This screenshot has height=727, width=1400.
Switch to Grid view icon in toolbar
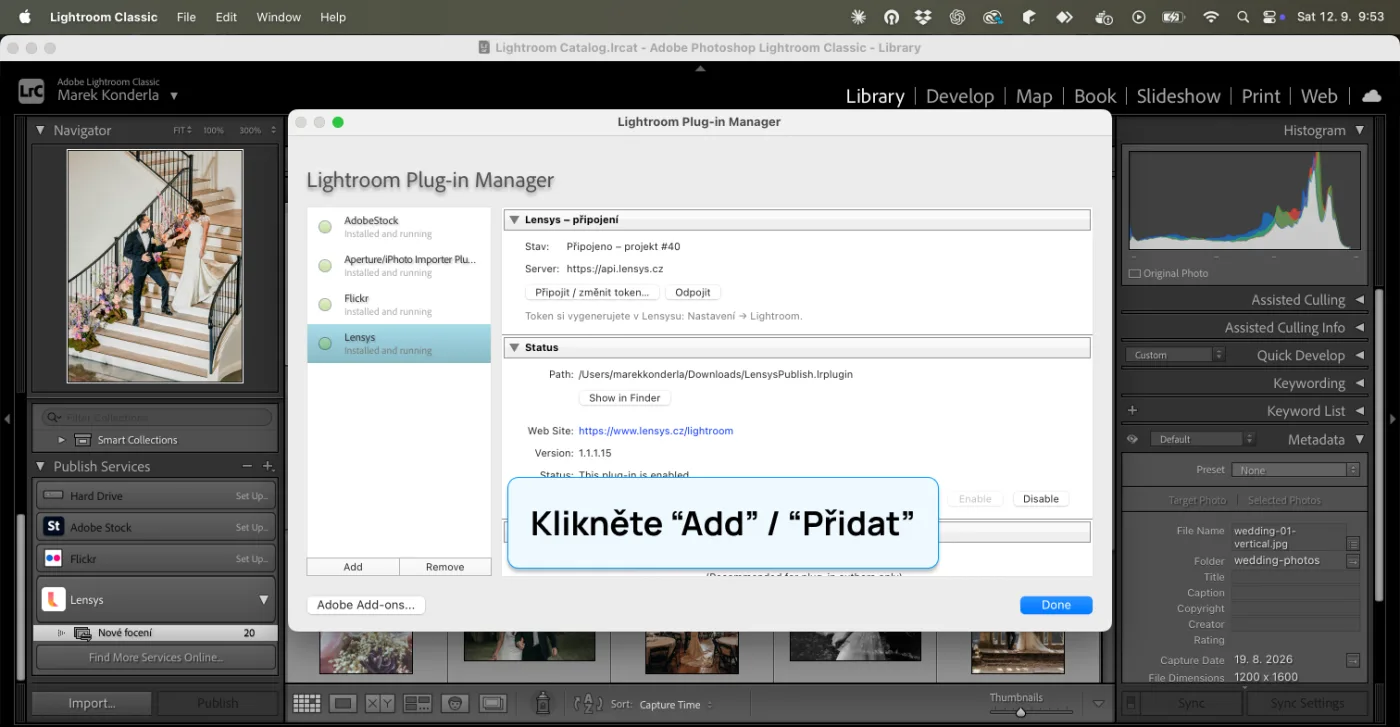pyautogui.click(x=306, y=704)
